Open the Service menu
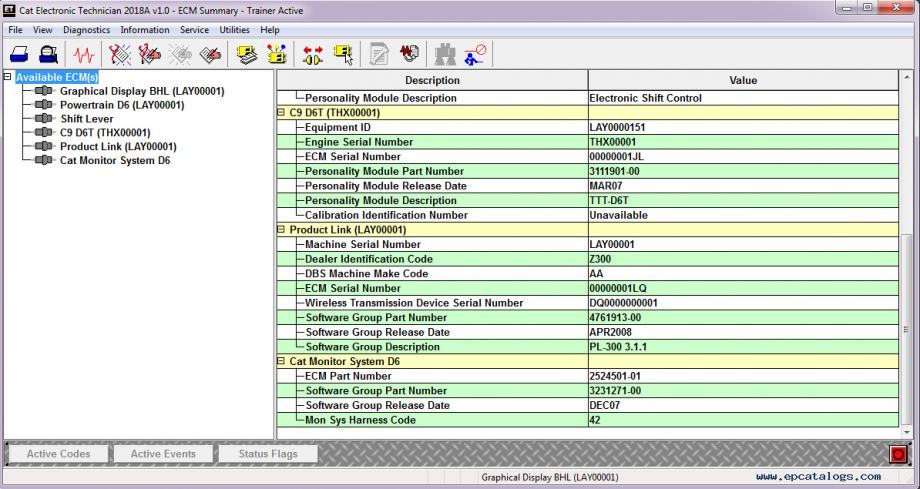 [x=194, y=30]
